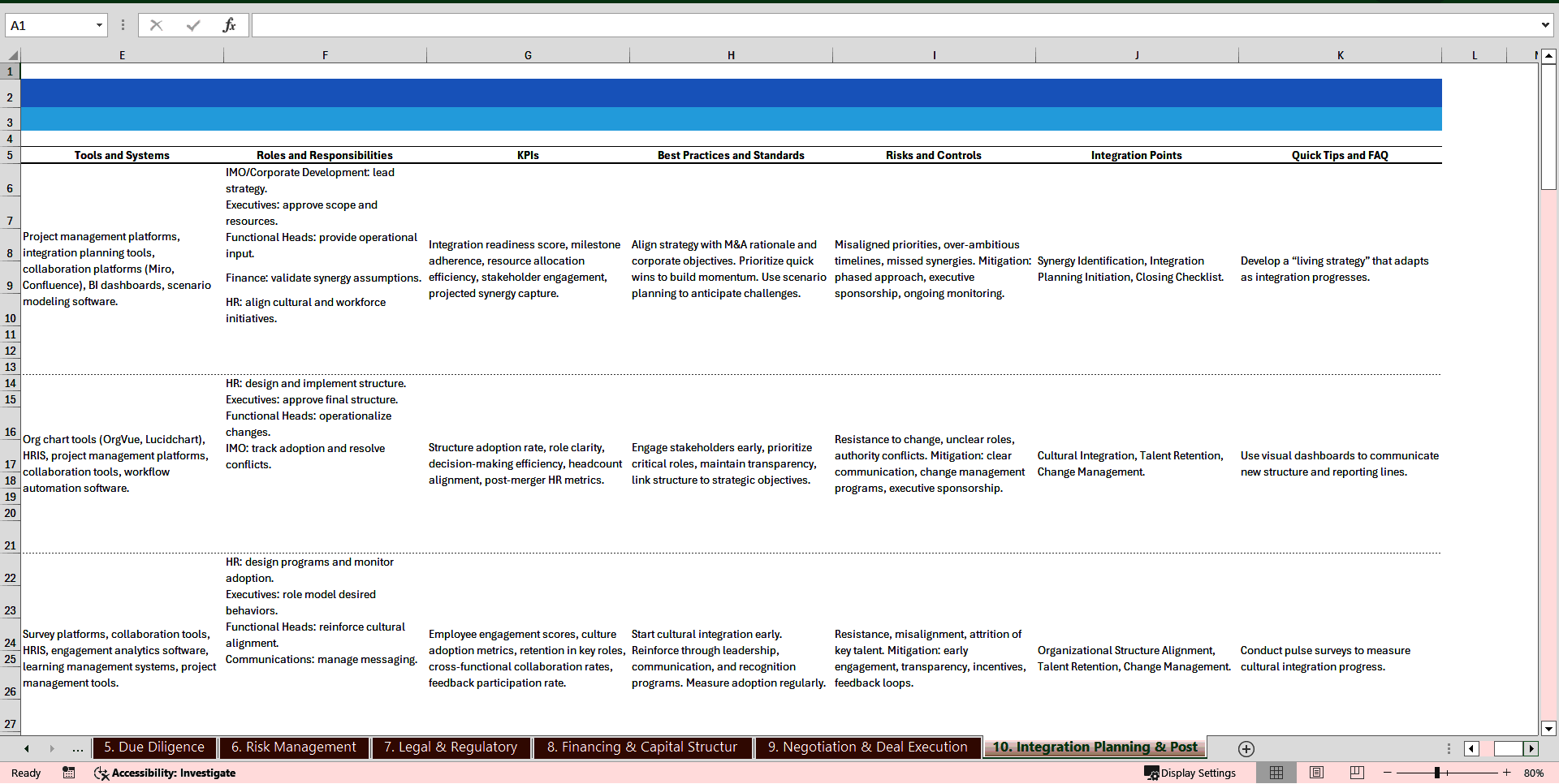
Task: Open the Name Box dropdown
Action: click(x=97, y=25)
